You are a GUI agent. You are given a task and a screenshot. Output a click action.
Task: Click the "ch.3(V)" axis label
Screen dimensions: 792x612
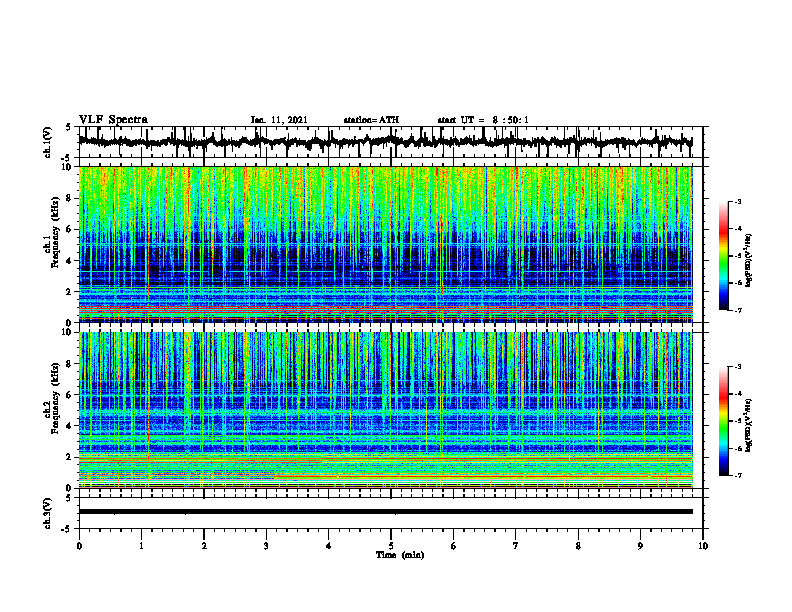click(x=48, y=514)
